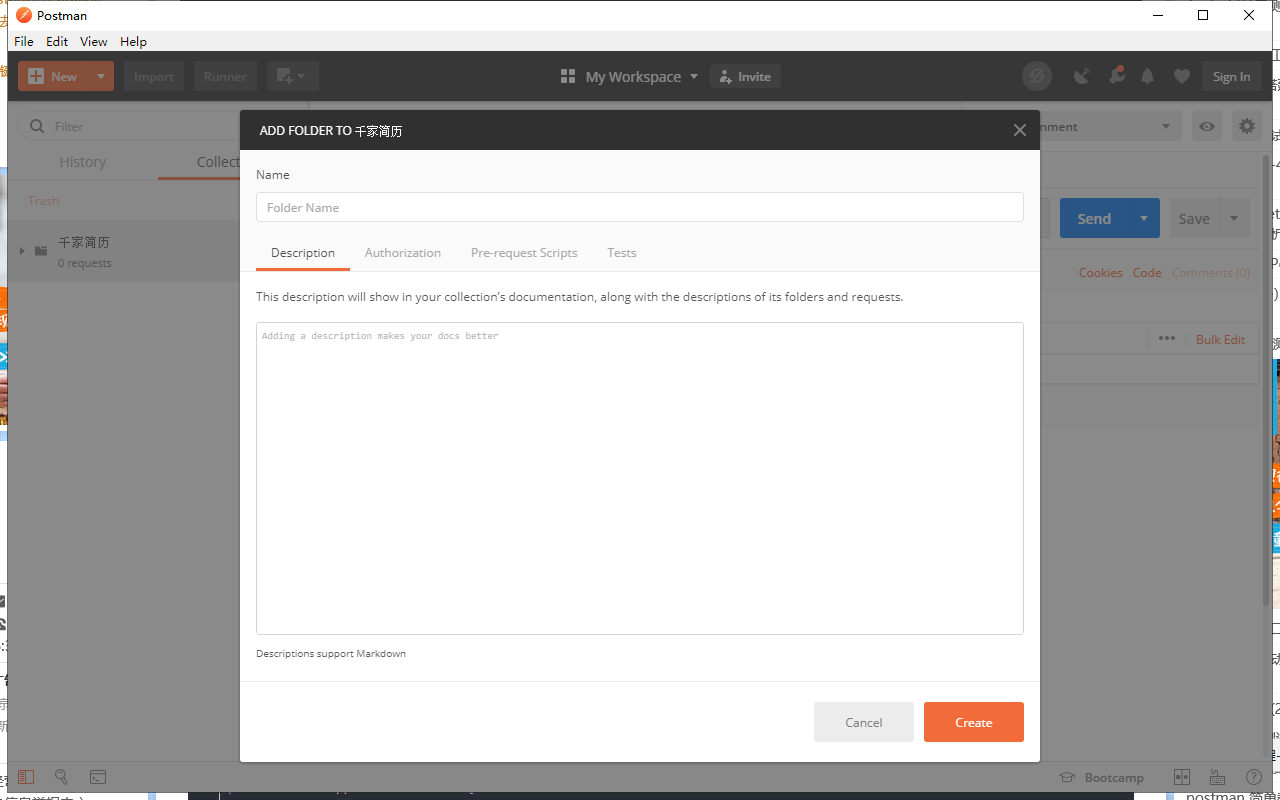Open keyboard shortcuts icon

(1217, 777)
